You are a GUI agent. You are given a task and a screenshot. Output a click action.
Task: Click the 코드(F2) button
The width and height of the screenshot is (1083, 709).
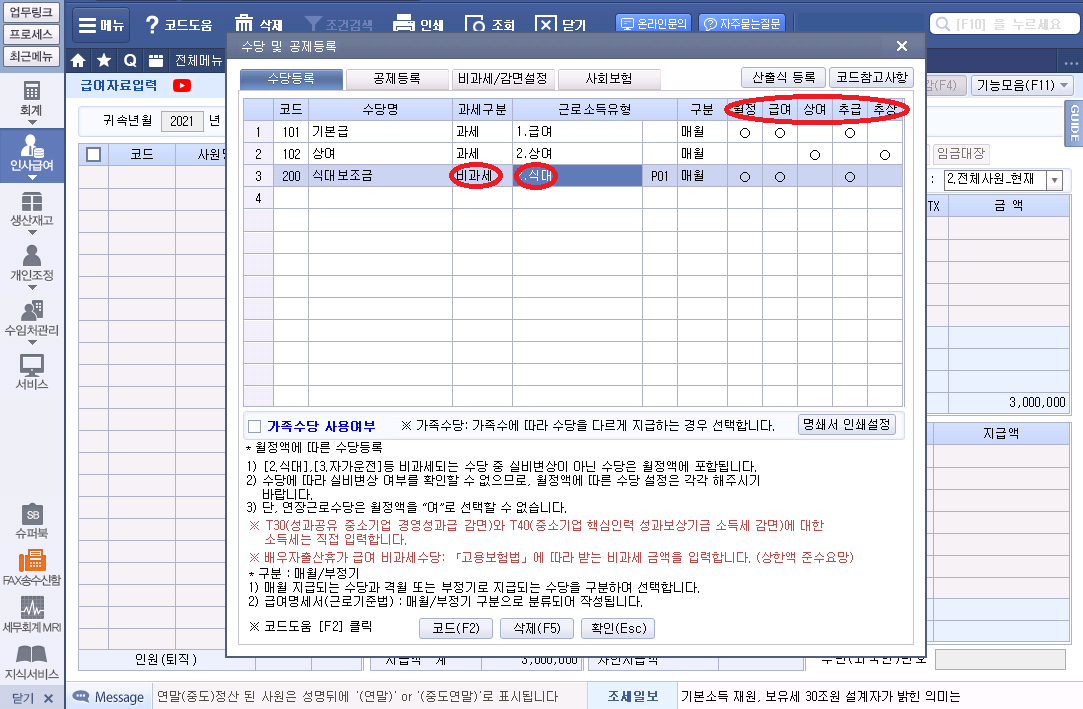456,628
